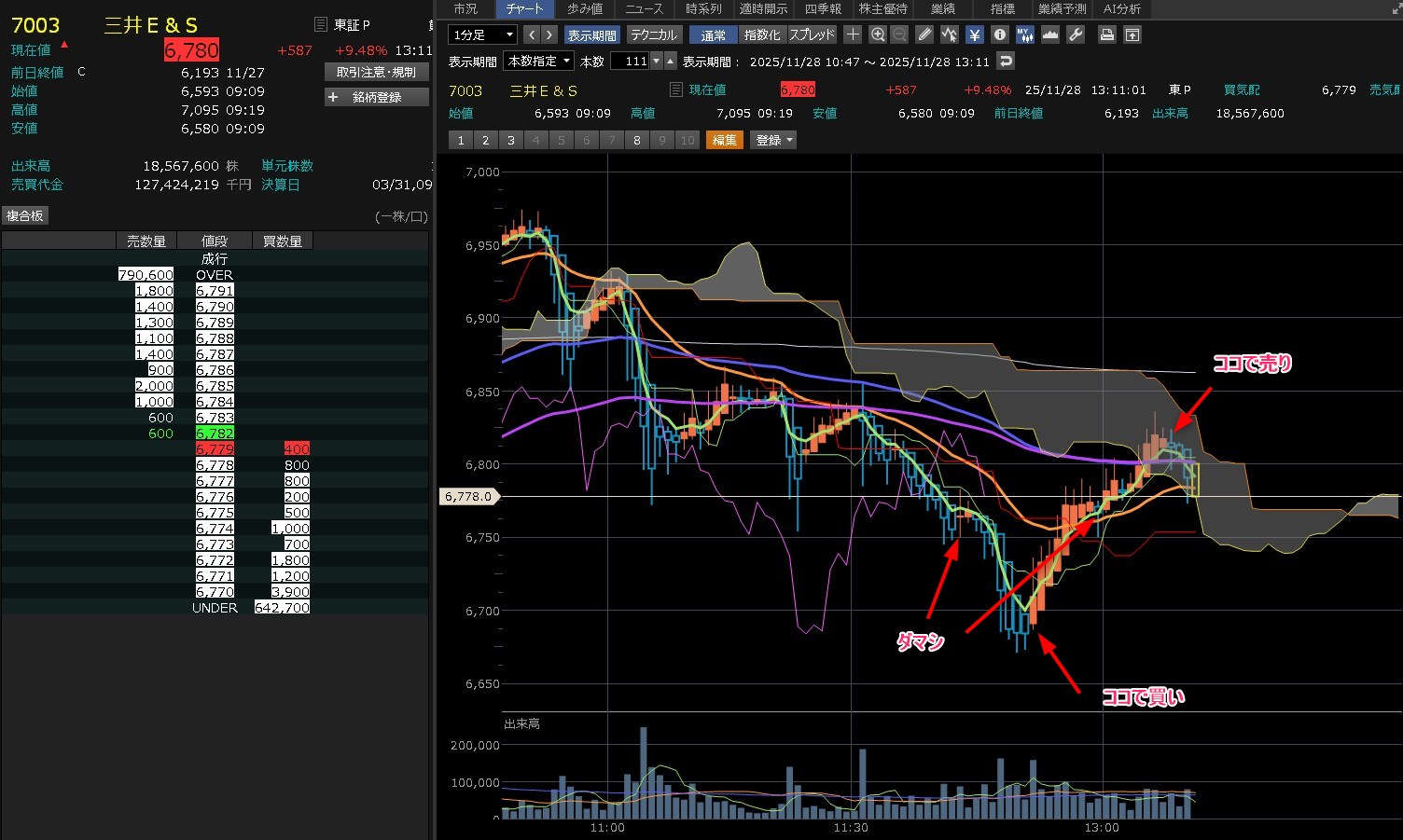Select the pencil drawing tool icon

924,34
